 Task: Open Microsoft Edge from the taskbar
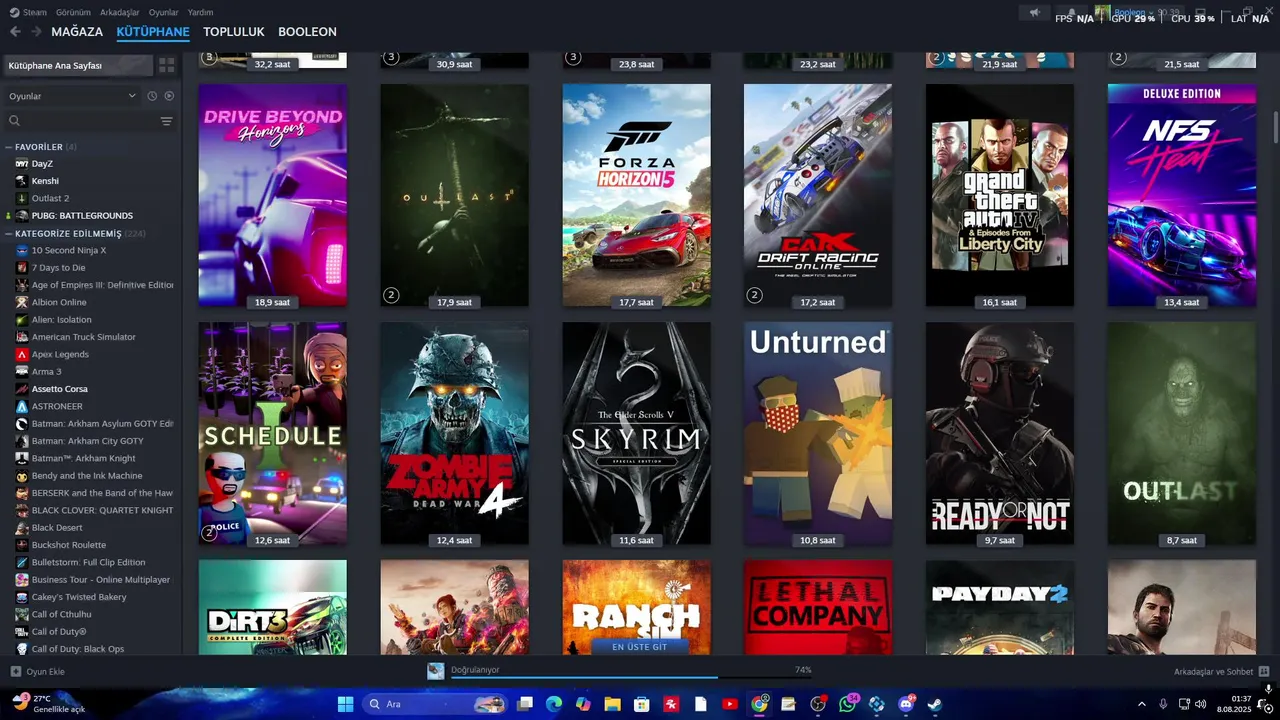coord(553,704)
